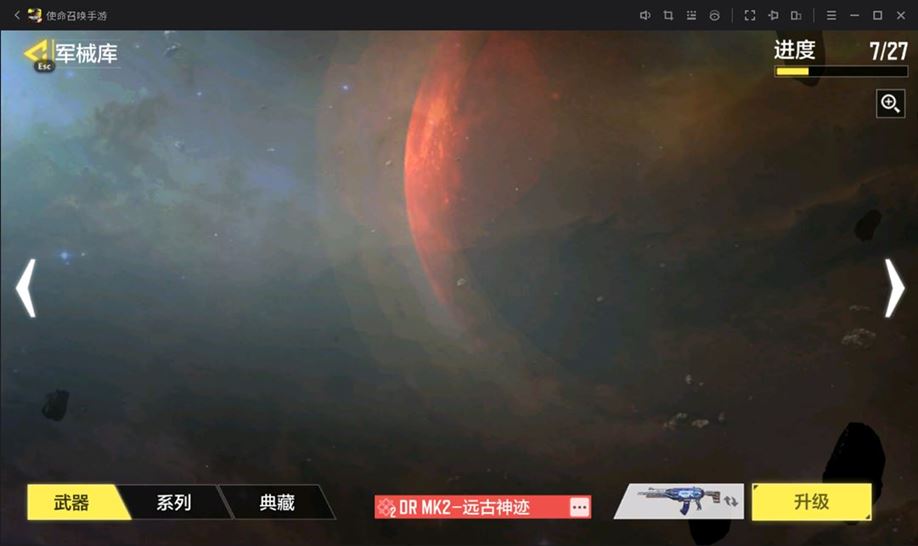Viewport: 918px width, 546px height.
Task: Go back from 军械库 using yellow arrow
Action: [x=39, y=55]
